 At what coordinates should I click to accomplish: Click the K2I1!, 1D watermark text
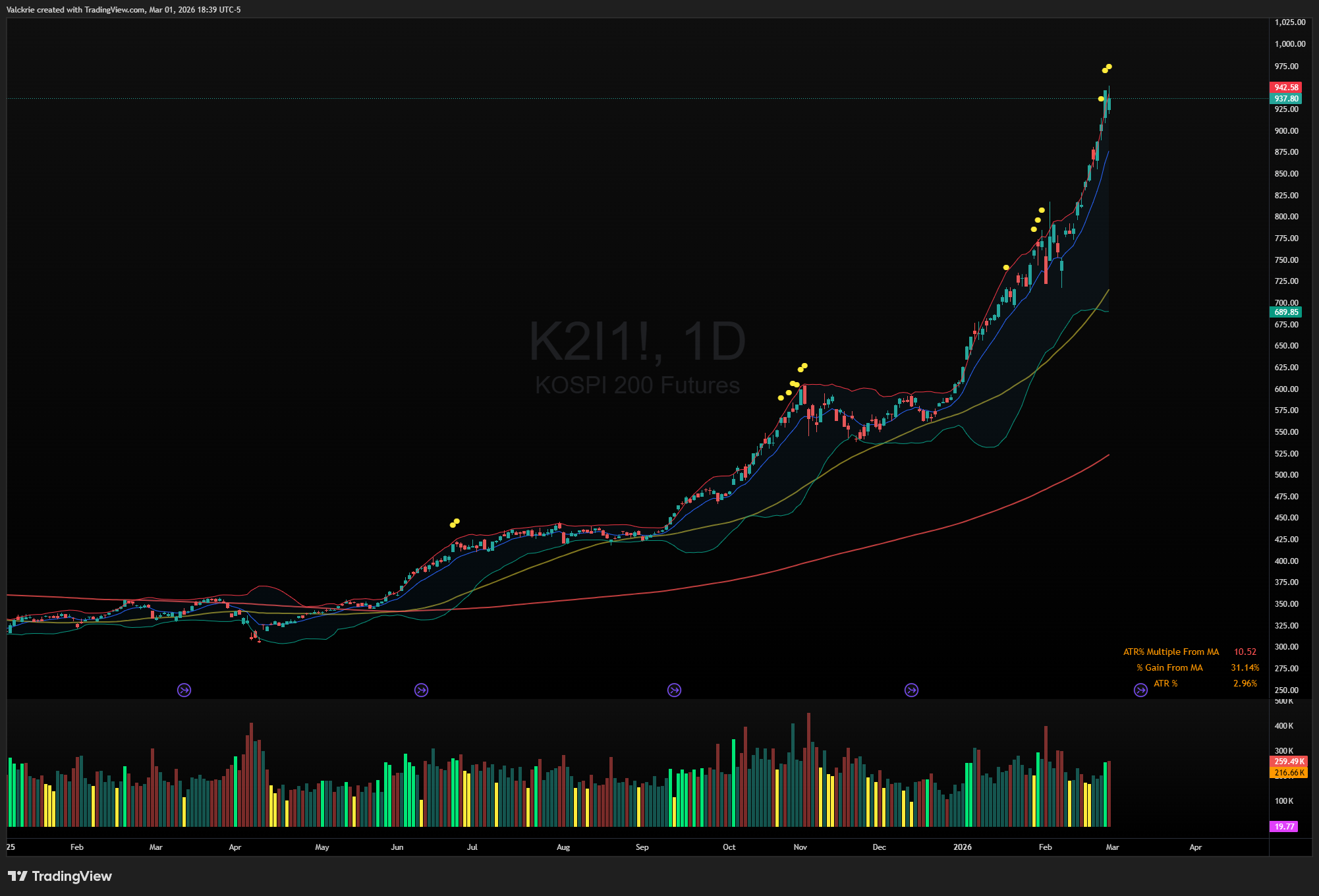[x=637, y=341]
